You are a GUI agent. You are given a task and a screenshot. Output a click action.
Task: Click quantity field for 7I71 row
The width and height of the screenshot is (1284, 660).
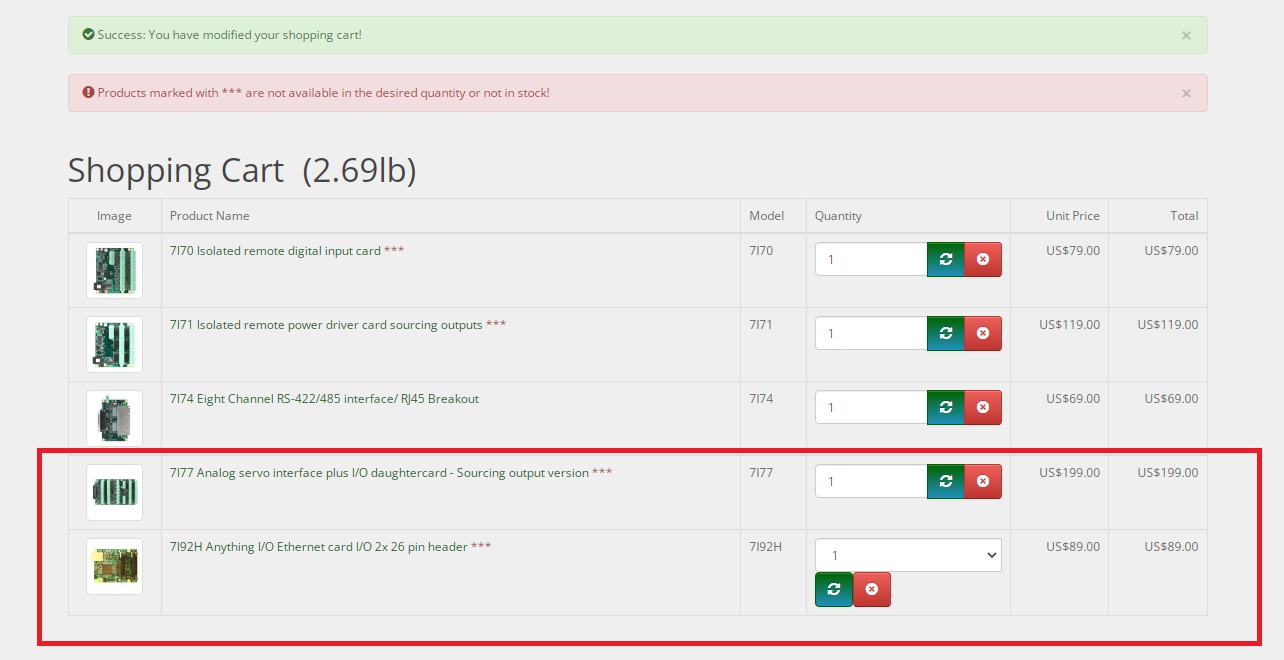[871, 333]
